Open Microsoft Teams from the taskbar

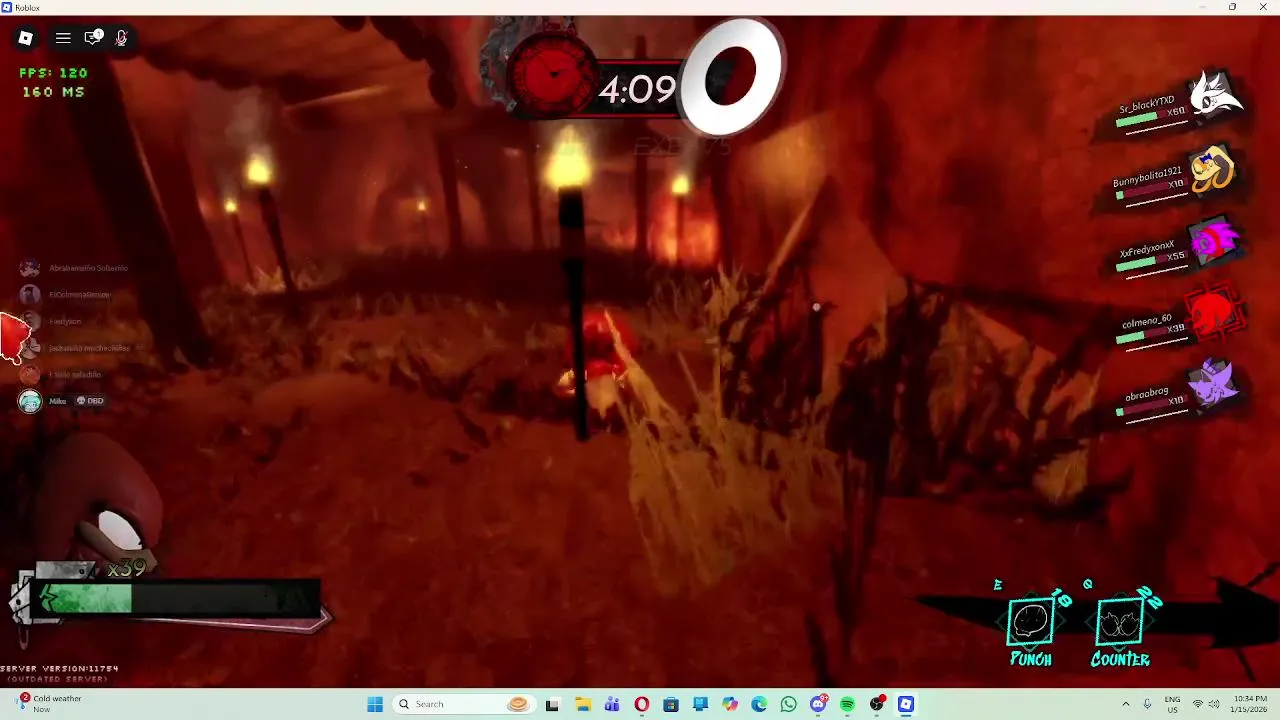(612, 704)
